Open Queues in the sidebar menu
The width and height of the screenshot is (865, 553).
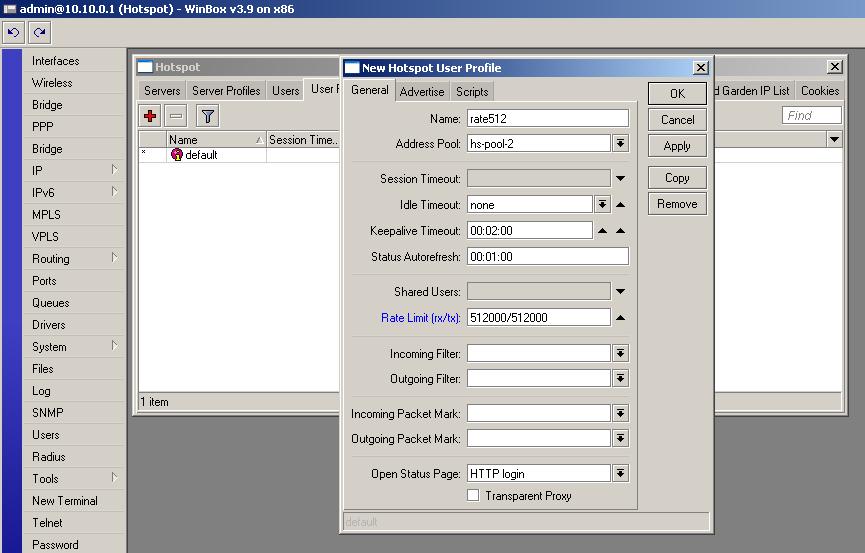click(51, 302)
